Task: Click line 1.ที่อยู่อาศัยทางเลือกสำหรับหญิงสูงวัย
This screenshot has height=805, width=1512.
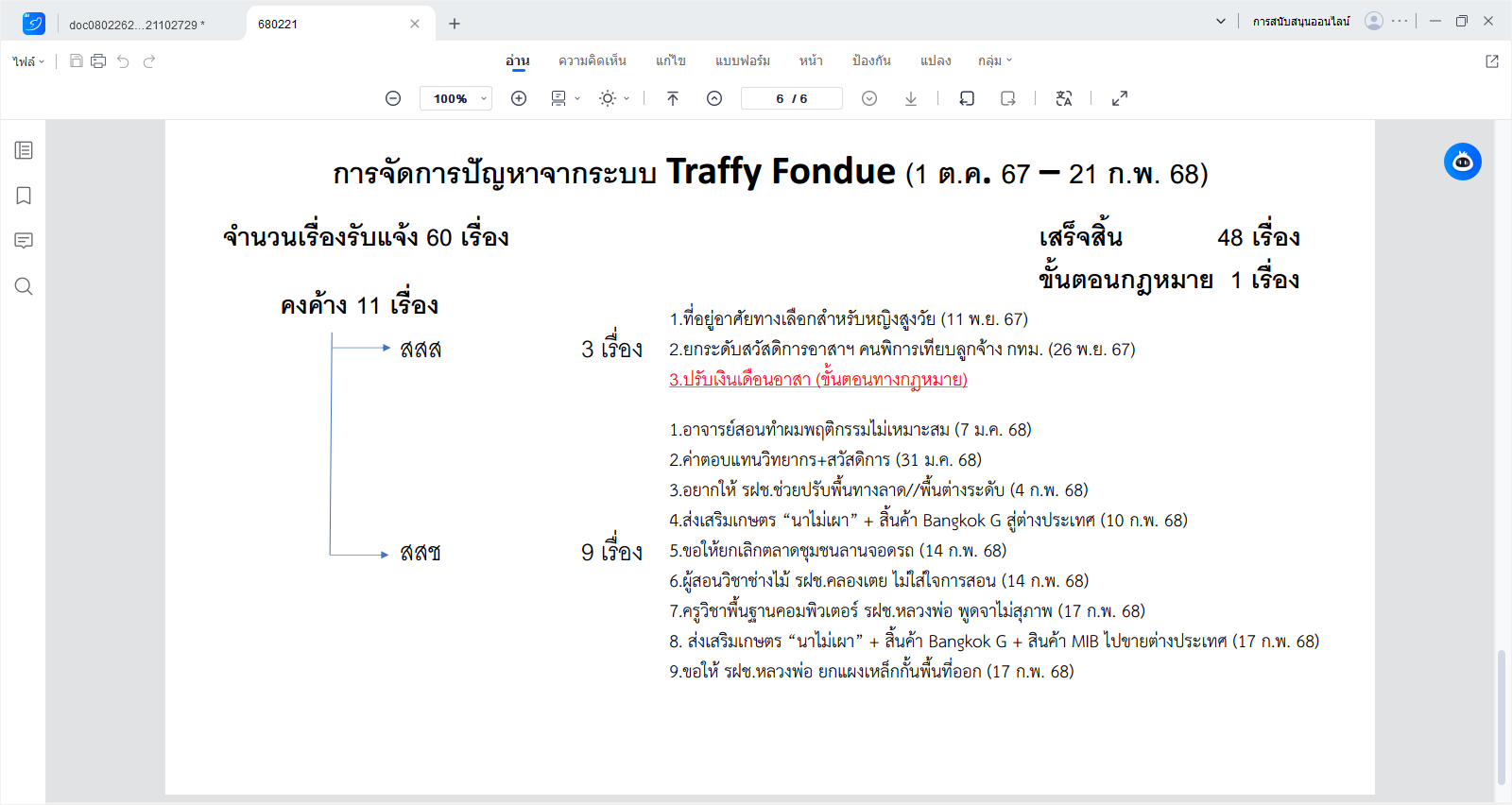Action: click(849, 319)
